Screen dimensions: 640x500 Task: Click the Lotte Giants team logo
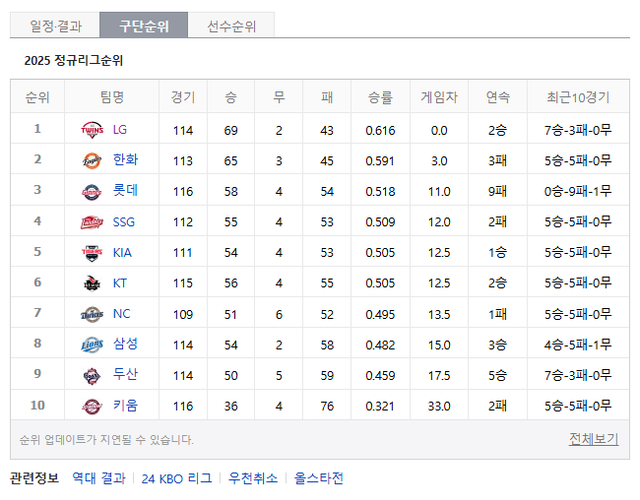(x=92, y=191)
